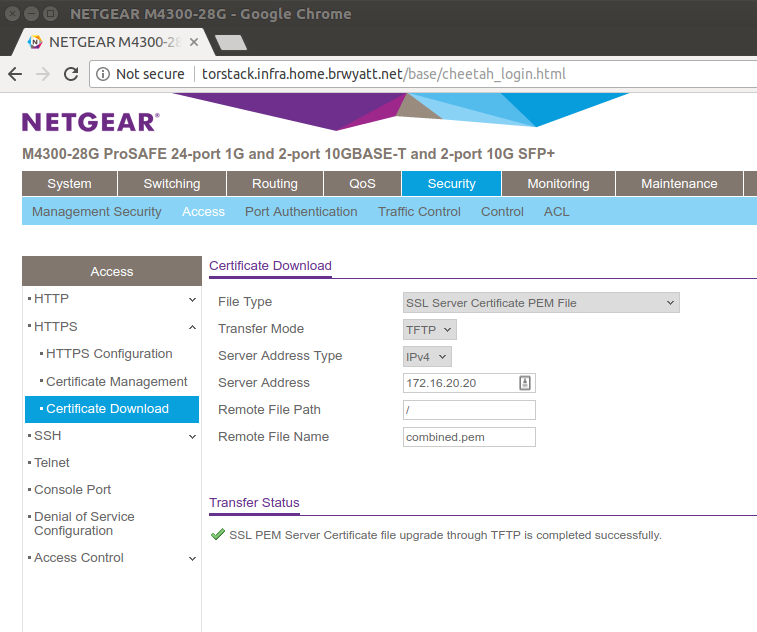Open the HTTPS sidebar item
The width and height of the screenshot is (757, 632).
[x=56, y=327]
